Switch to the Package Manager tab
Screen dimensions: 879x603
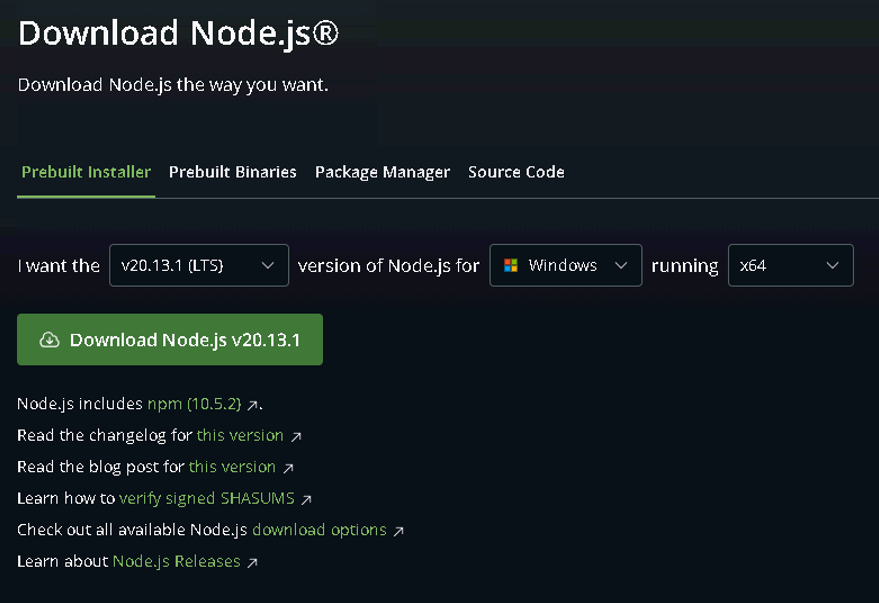pyautogui.click(x=382, y=172)
